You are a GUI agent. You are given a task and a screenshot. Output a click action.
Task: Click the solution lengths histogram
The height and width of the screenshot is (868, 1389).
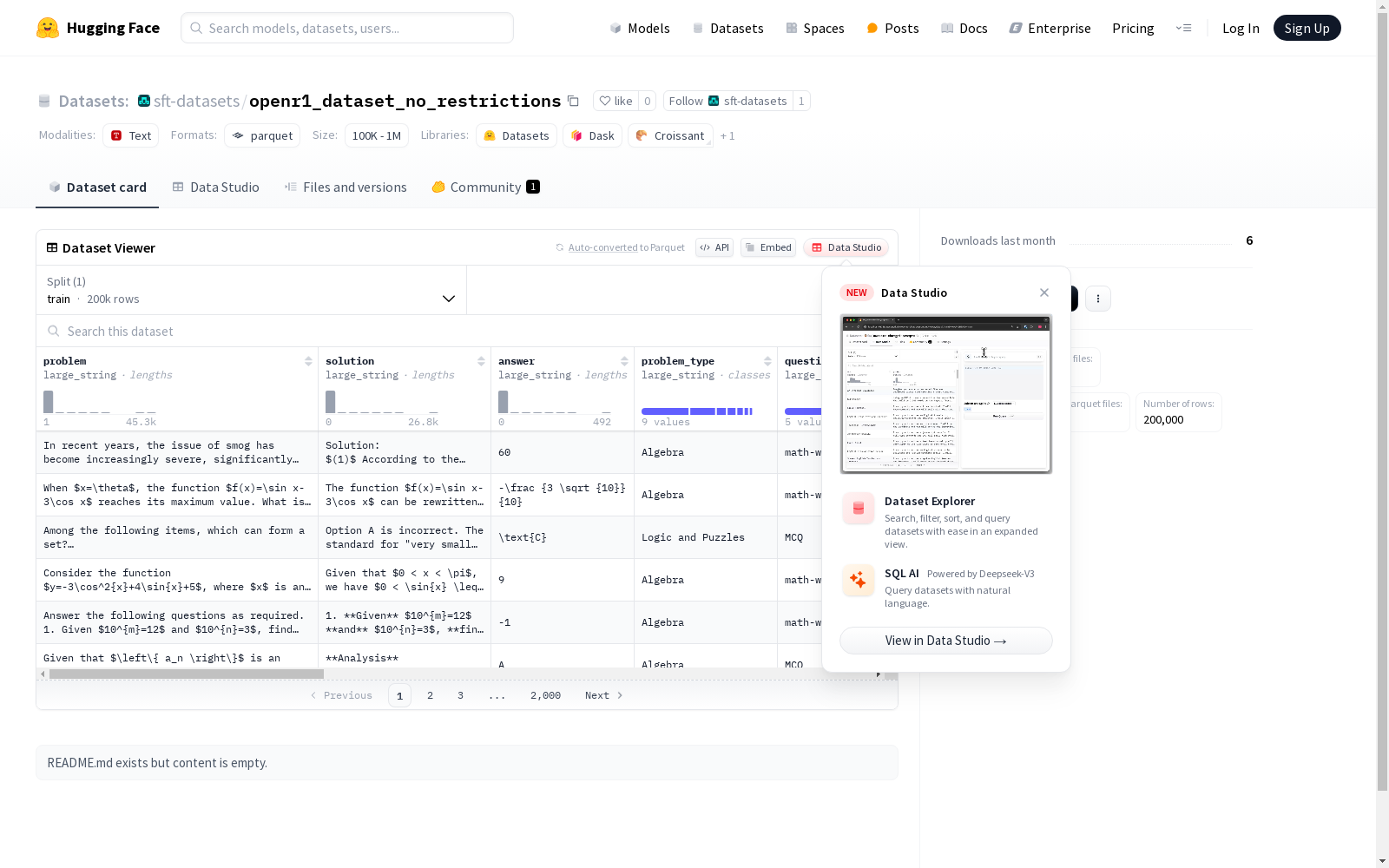click(x=382, y=402)
